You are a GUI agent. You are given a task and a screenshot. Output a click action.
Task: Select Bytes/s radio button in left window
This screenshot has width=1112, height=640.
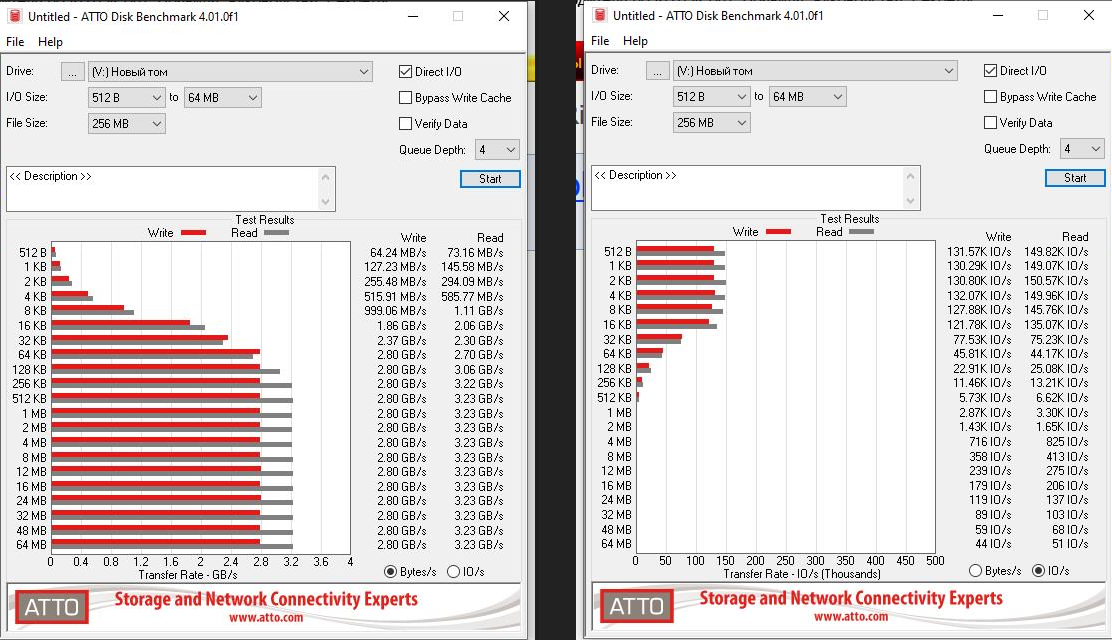click(x=390, y=572)
